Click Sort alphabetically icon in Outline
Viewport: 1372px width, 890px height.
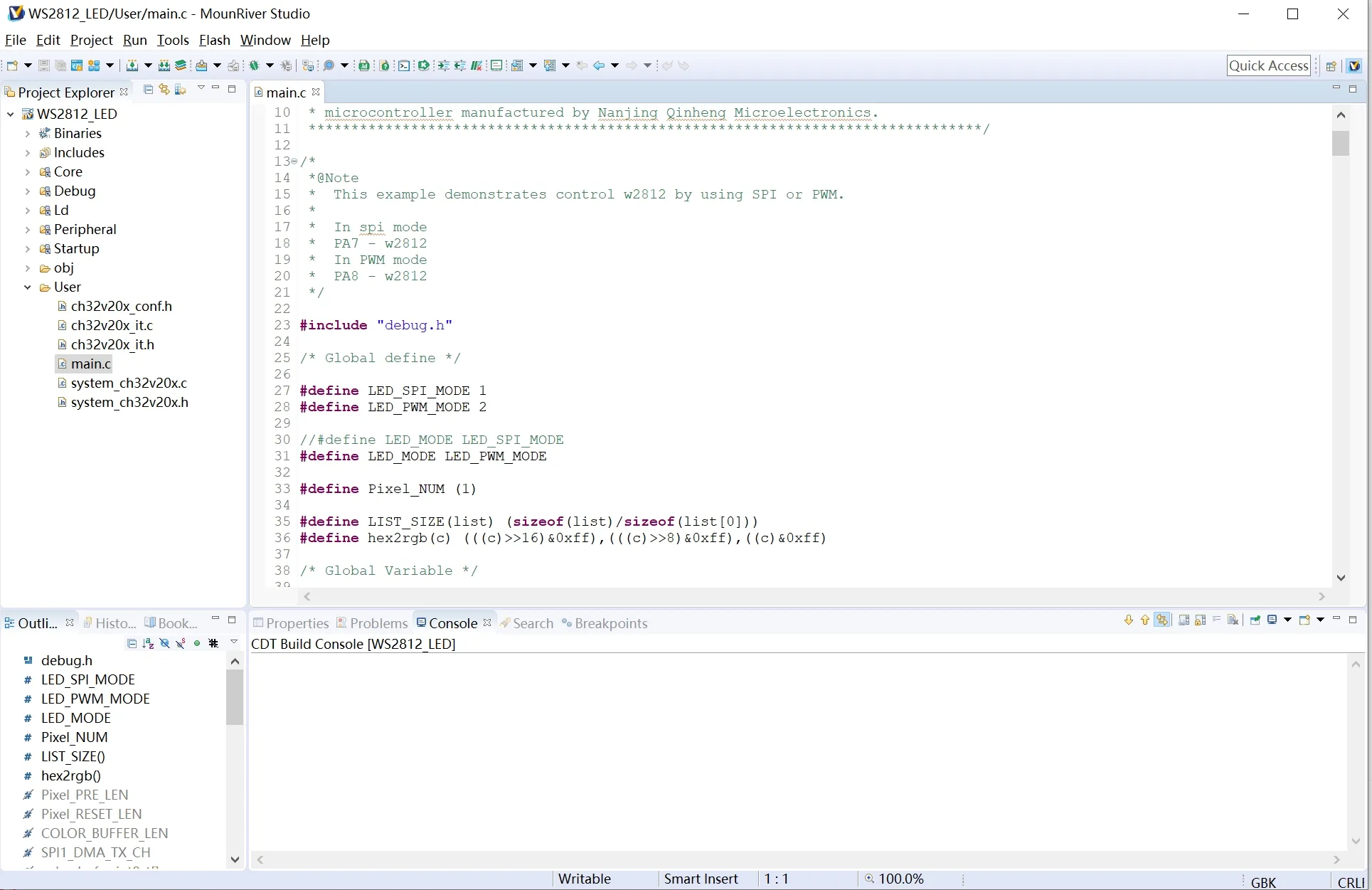click(148, 643)
